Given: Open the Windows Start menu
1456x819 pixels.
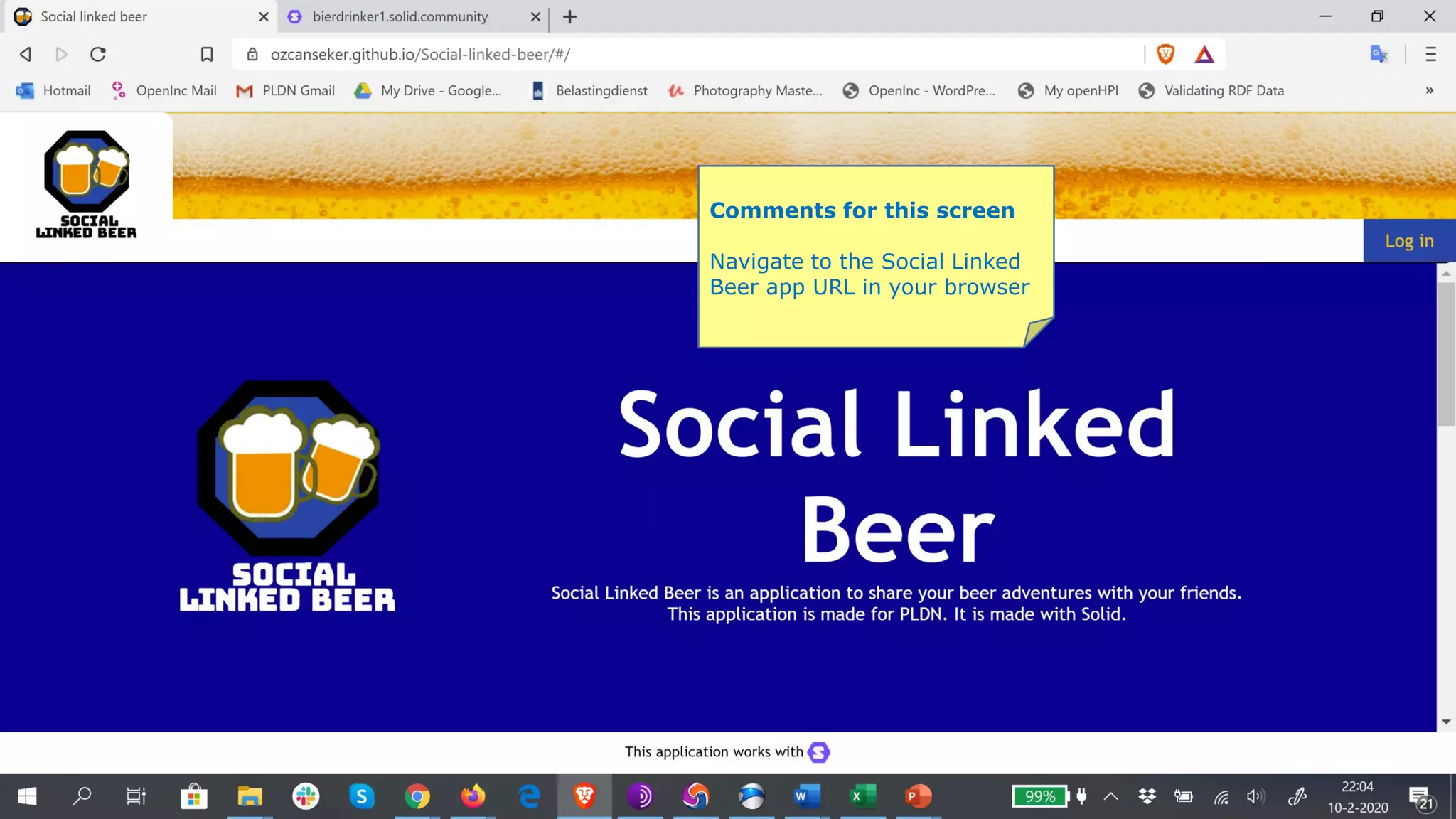Looking at the screenshot, I should coord(27,796).
